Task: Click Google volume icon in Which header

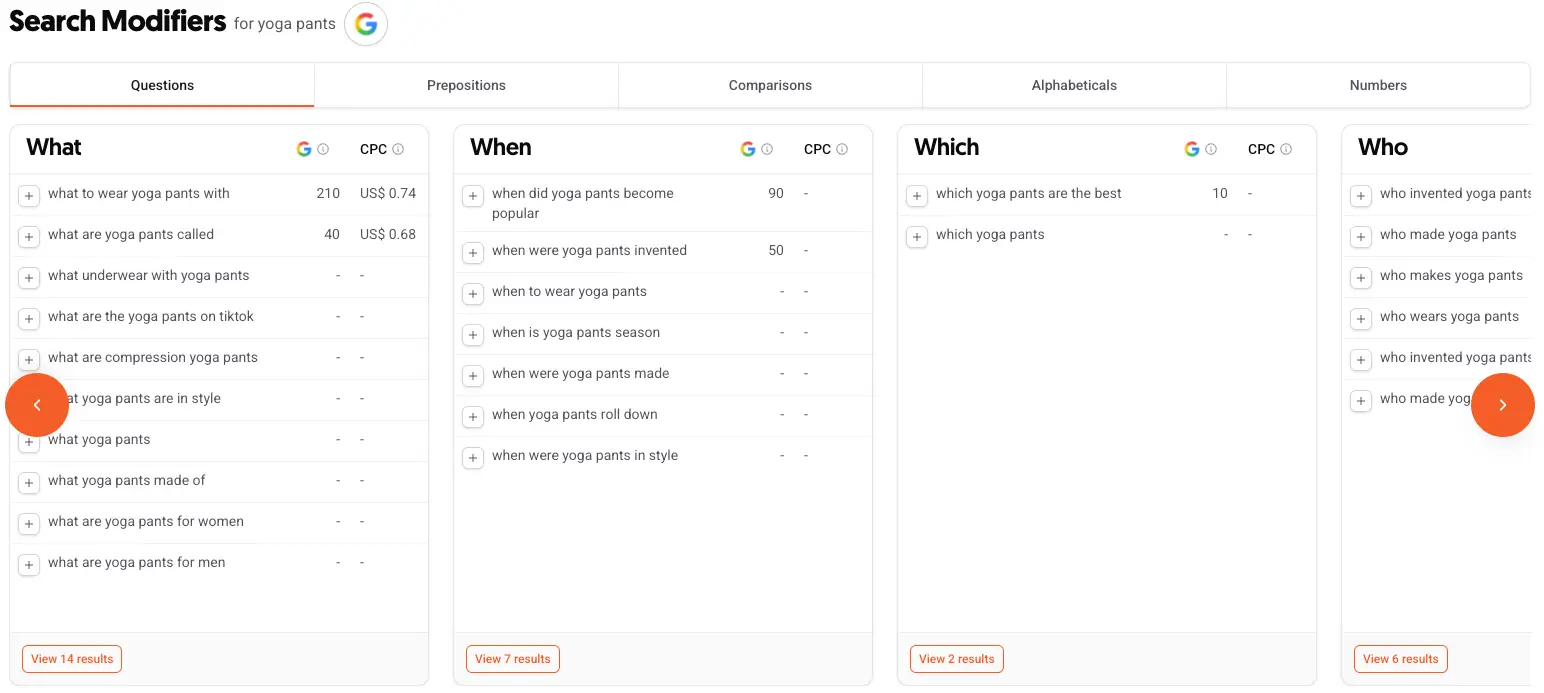Action: click(x=1192, y=149)
